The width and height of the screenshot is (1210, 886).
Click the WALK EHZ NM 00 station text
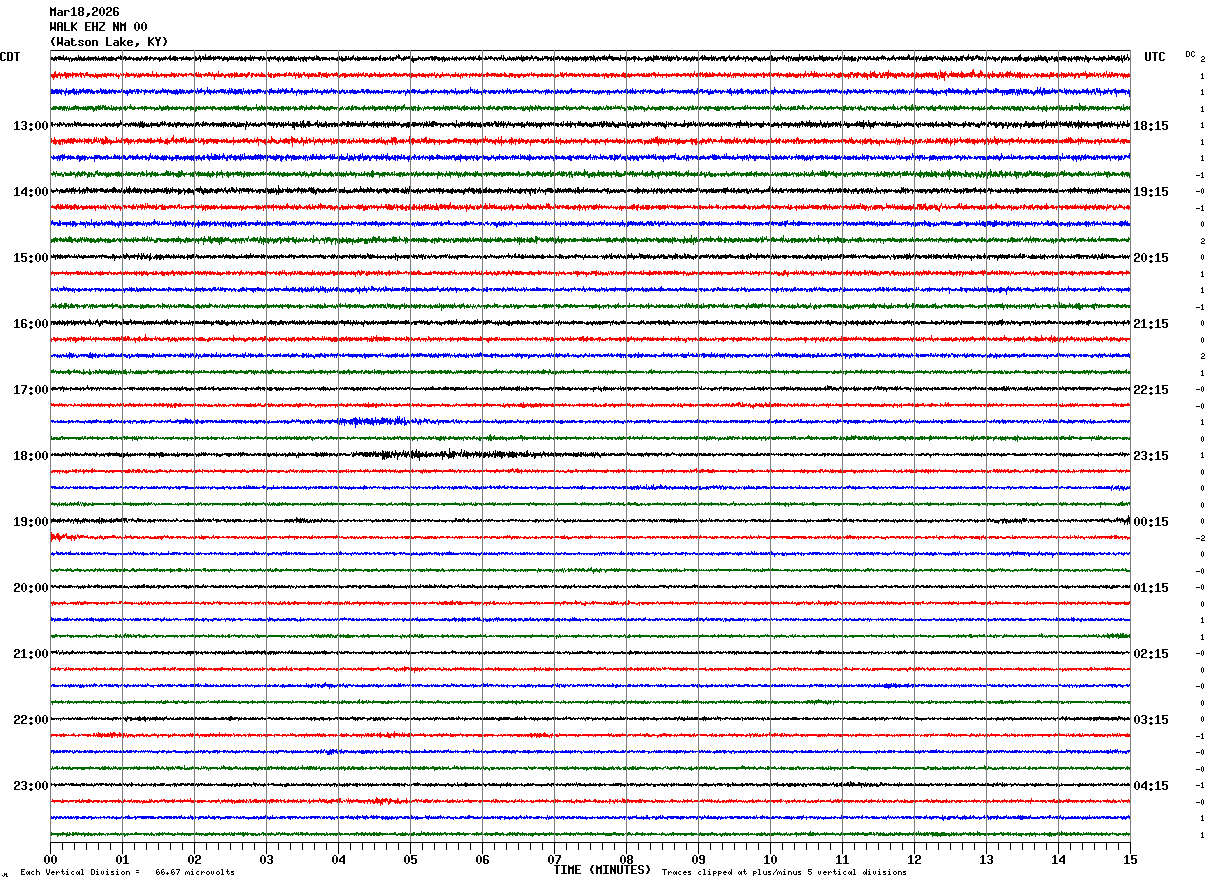[x=98, y=27]
